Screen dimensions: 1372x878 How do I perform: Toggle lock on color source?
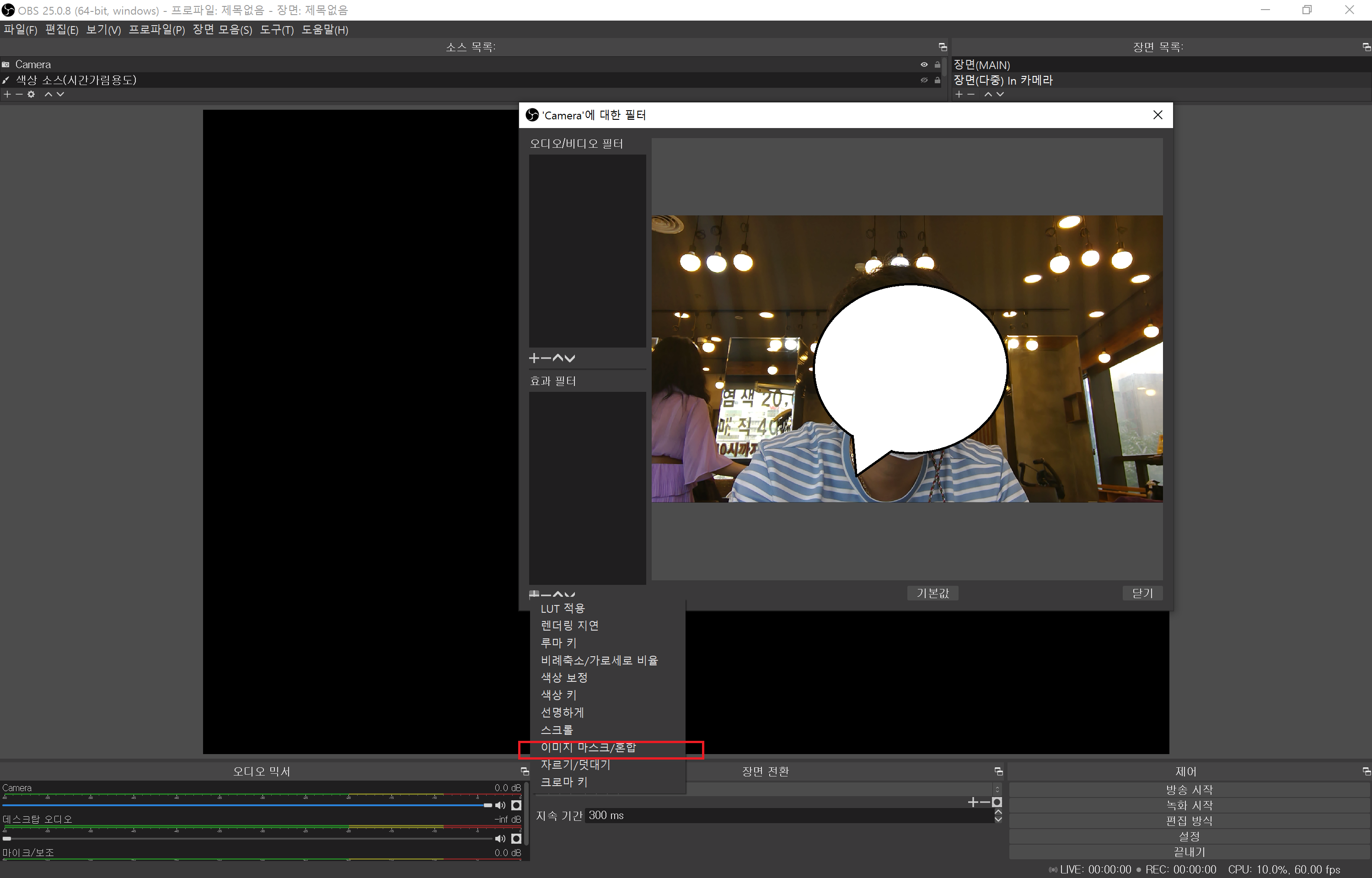(937, 80)
